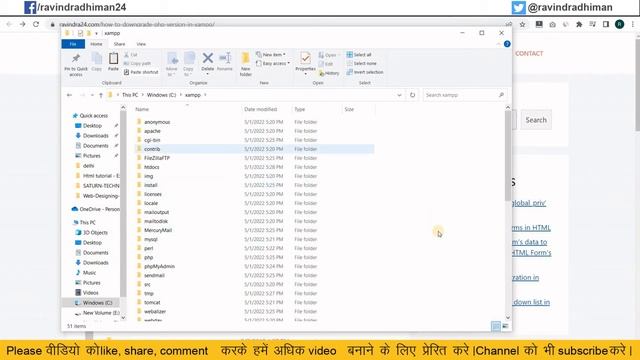This screenshot has width=640, height=360.
Task: Click the file list vertical scrollbar
Action: click(508, 156)
